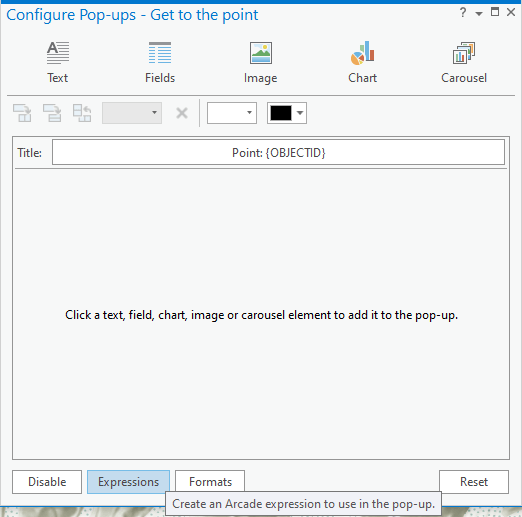Click the gray X delete element icon
The image size is (522, 517).
182,113
